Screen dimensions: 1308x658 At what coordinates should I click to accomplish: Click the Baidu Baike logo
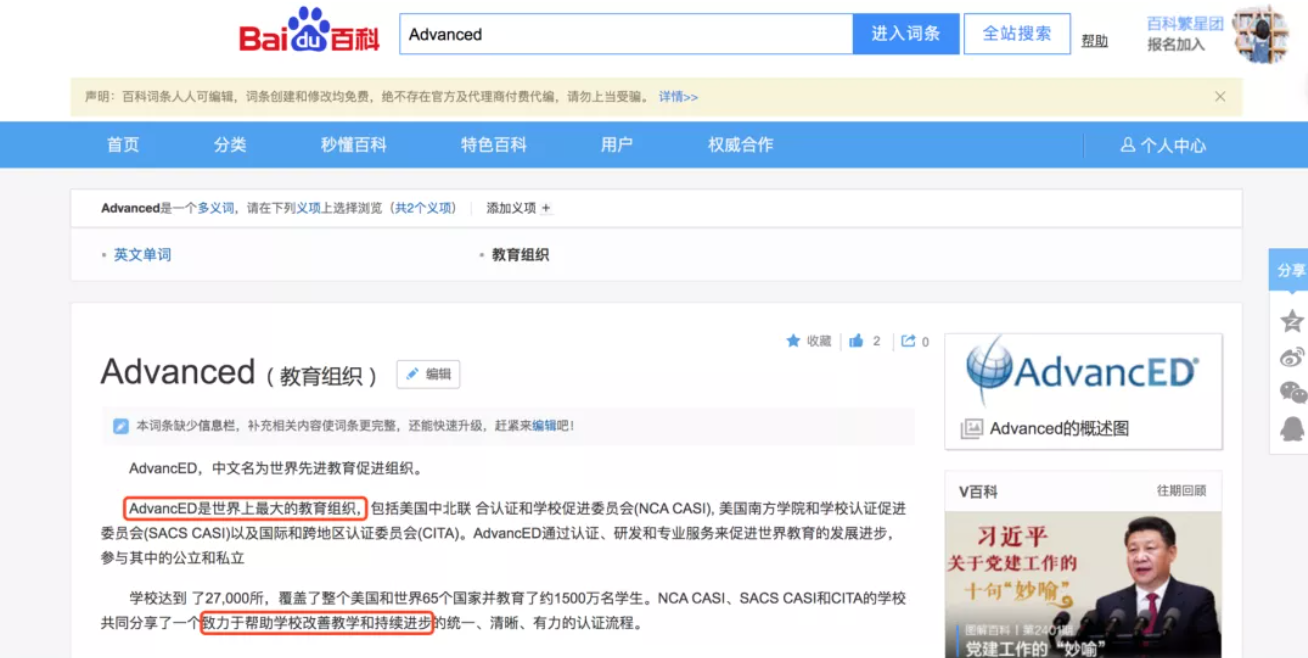[x=309, y=31]
